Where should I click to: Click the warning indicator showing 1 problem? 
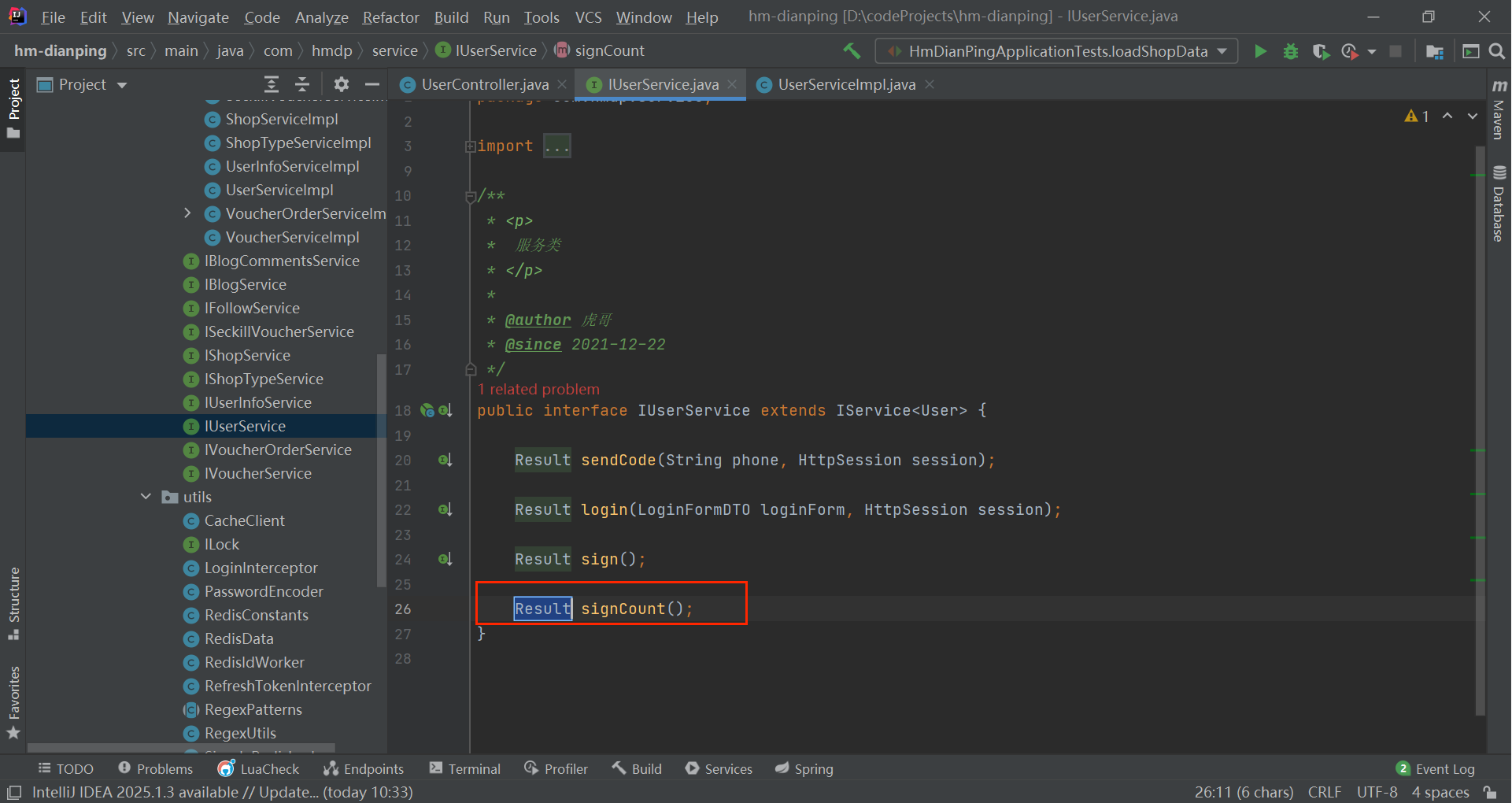[x=1417, y=117]
